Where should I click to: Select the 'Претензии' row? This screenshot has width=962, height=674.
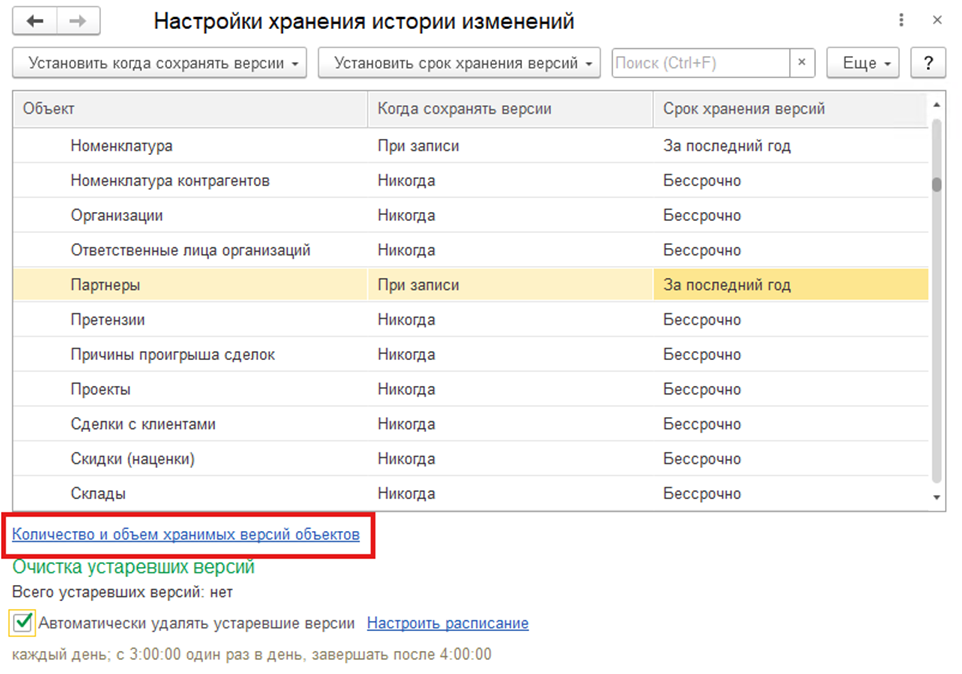471,320
